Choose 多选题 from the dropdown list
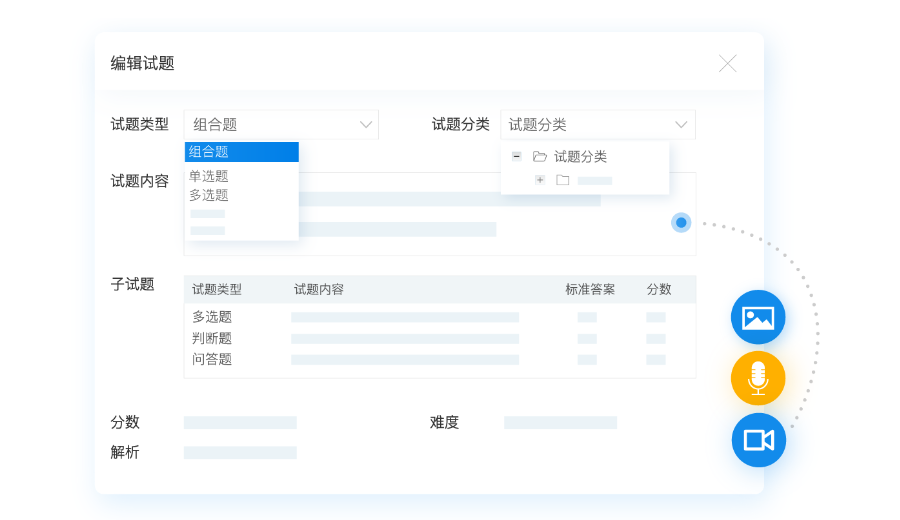 209,195
